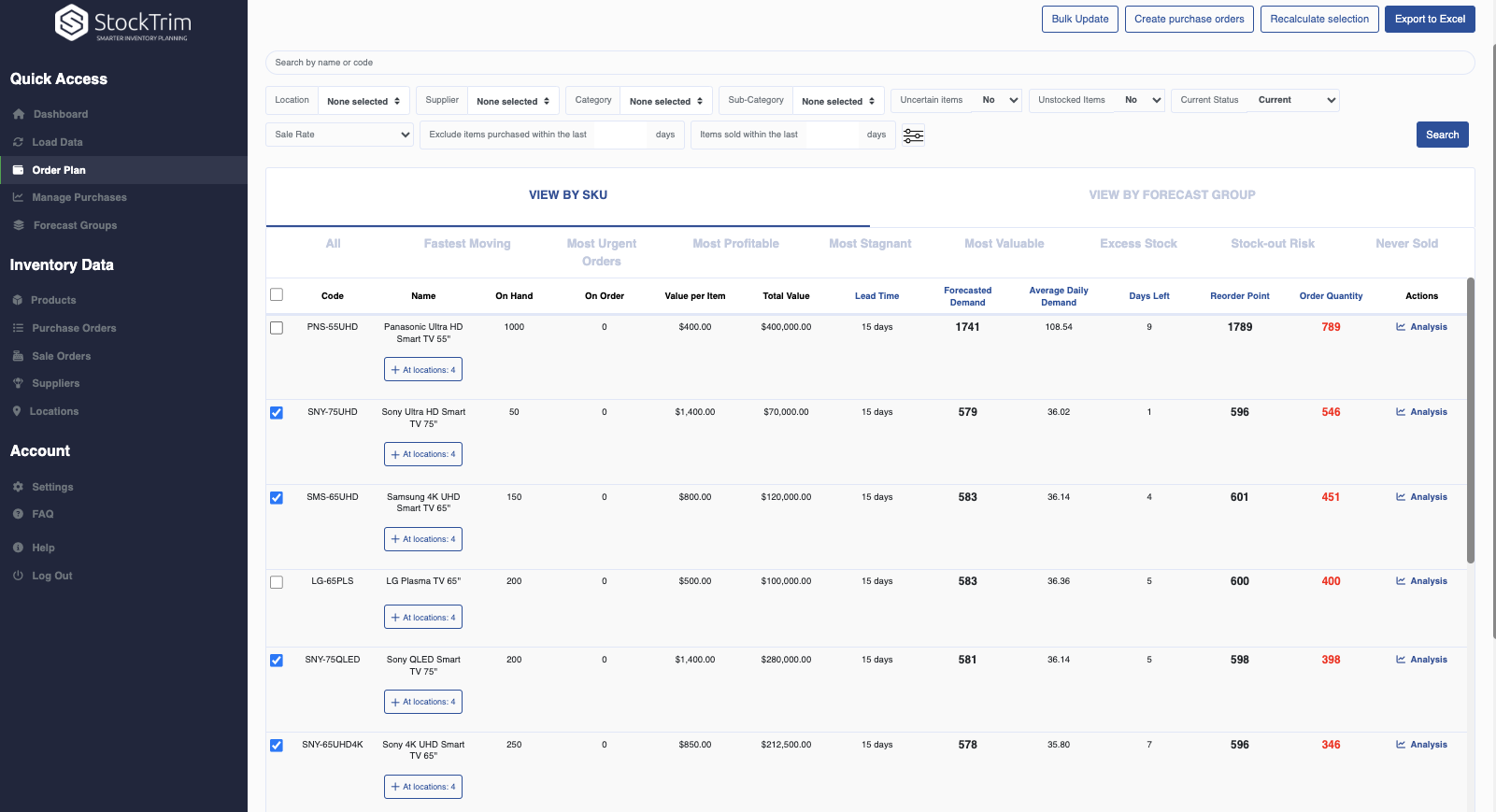The image size is (1496, 812).
Task: Open Dashboard home icon in sidebar
Action: 19,114
